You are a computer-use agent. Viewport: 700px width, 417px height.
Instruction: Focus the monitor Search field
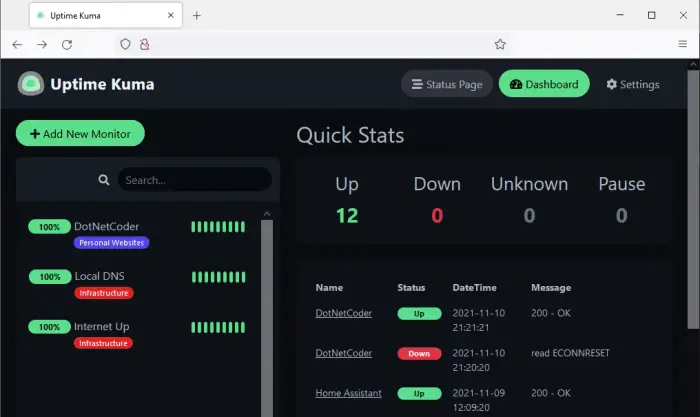(195, 179)
